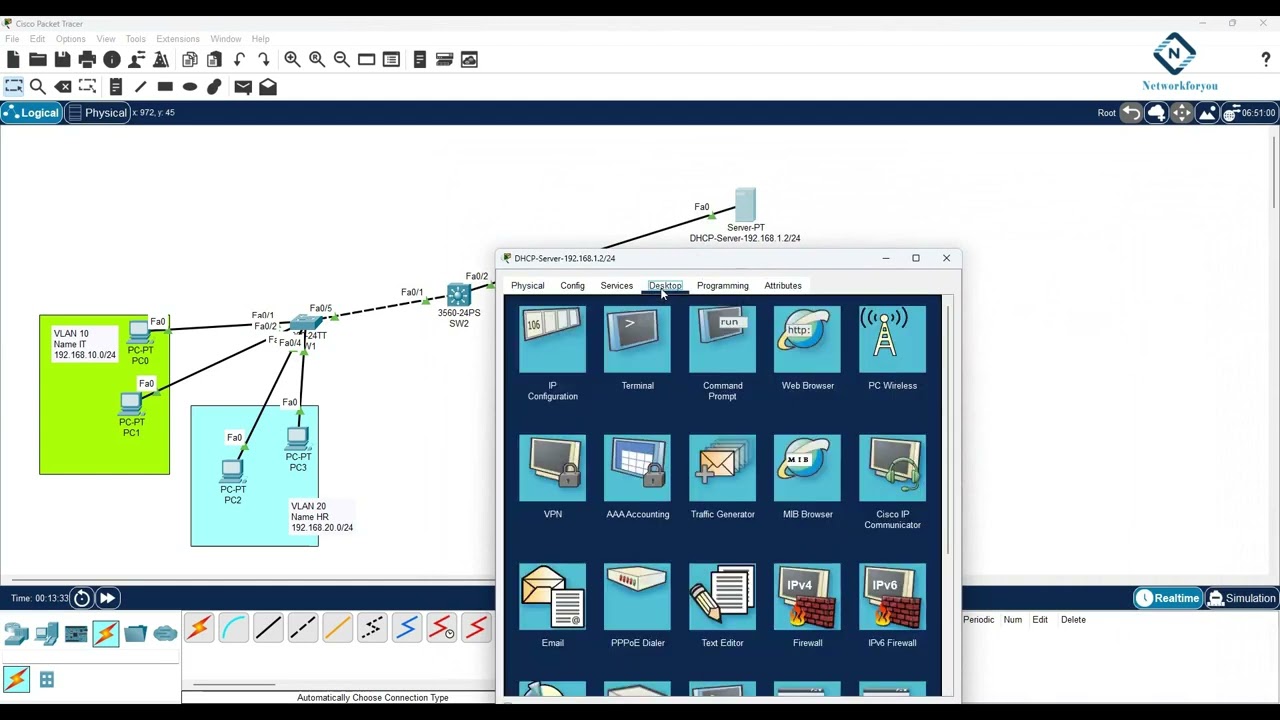Click the Zoom In toolbar icon
Screen dimensions: 1280x720
pyautogui.click(x=292, y=60)
